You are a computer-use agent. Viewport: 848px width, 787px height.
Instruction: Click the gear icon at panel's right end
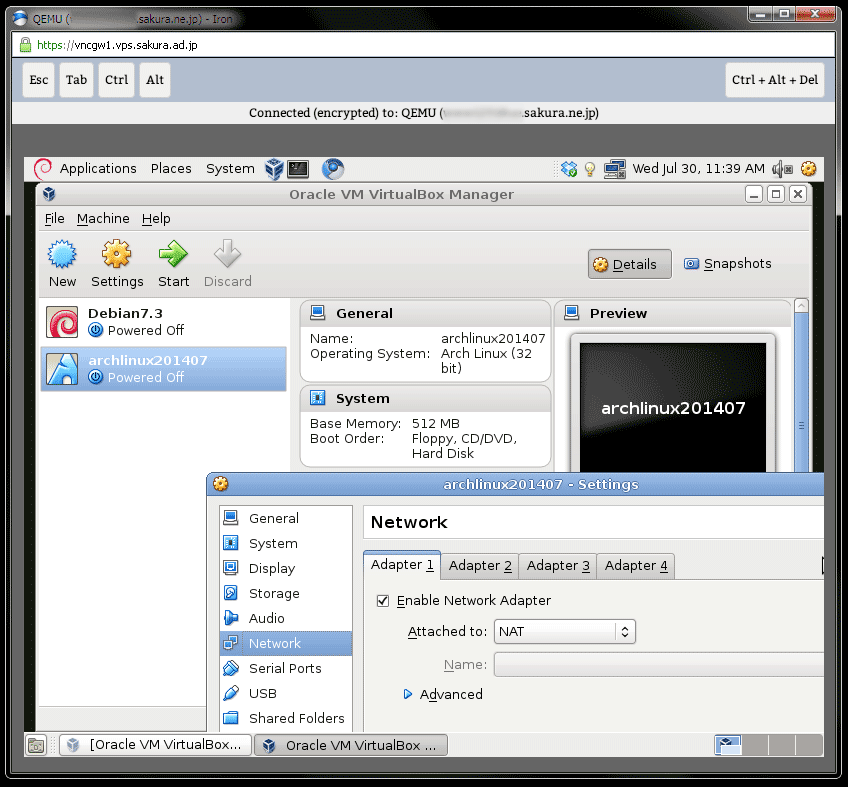809,169
